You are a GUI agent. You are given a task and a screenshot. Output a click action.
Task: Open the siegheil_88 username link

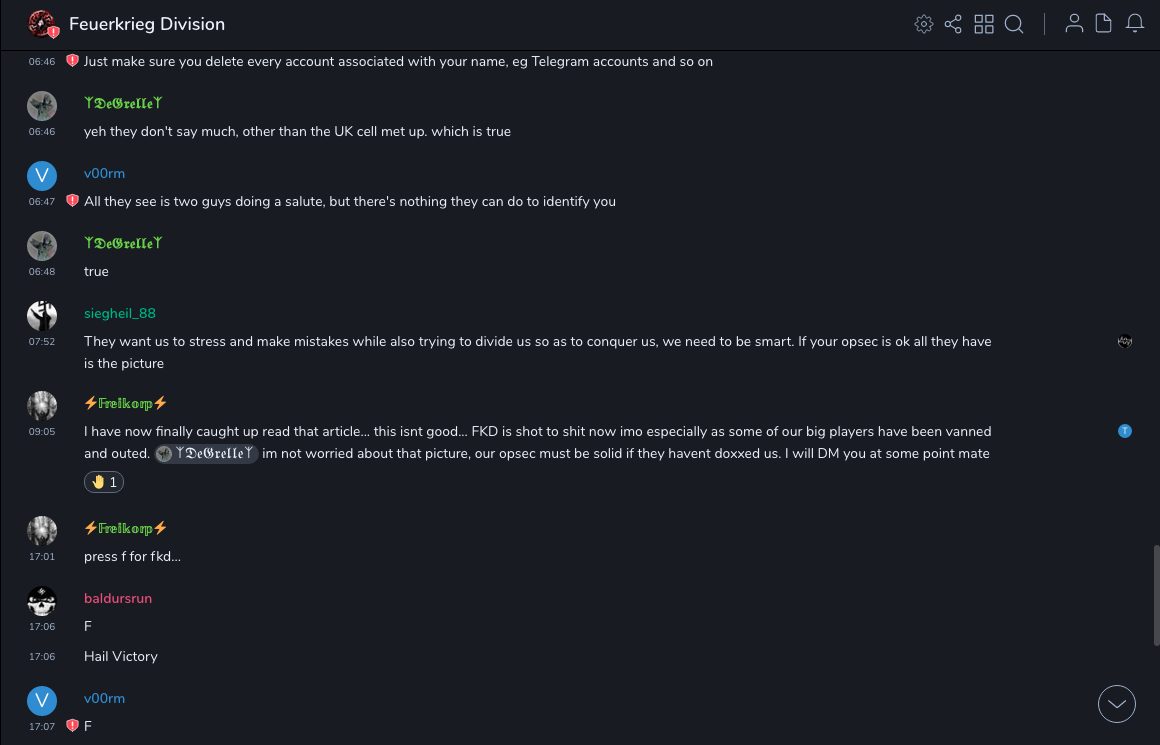point(120,314)
